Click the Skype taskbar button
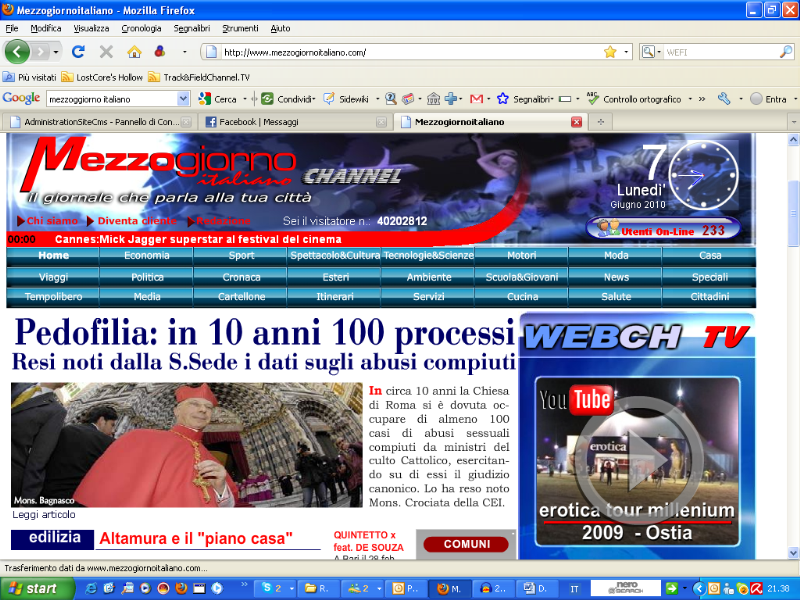 275,588
